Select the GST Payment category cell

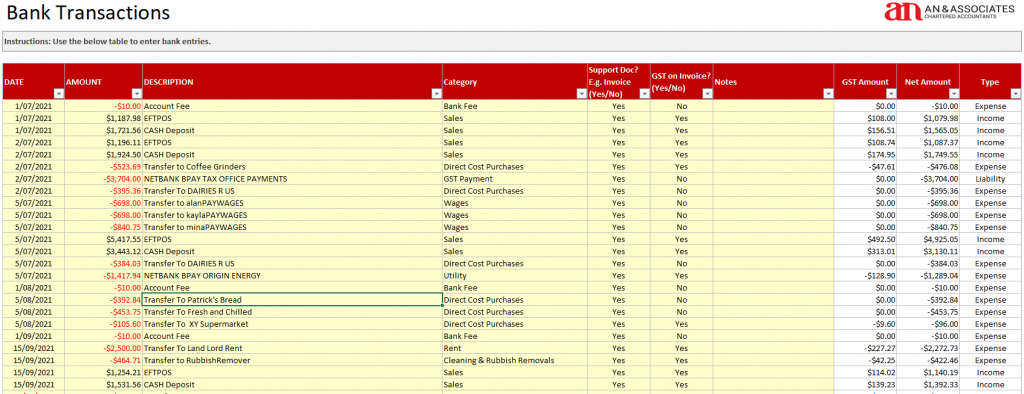pos(515,178)
